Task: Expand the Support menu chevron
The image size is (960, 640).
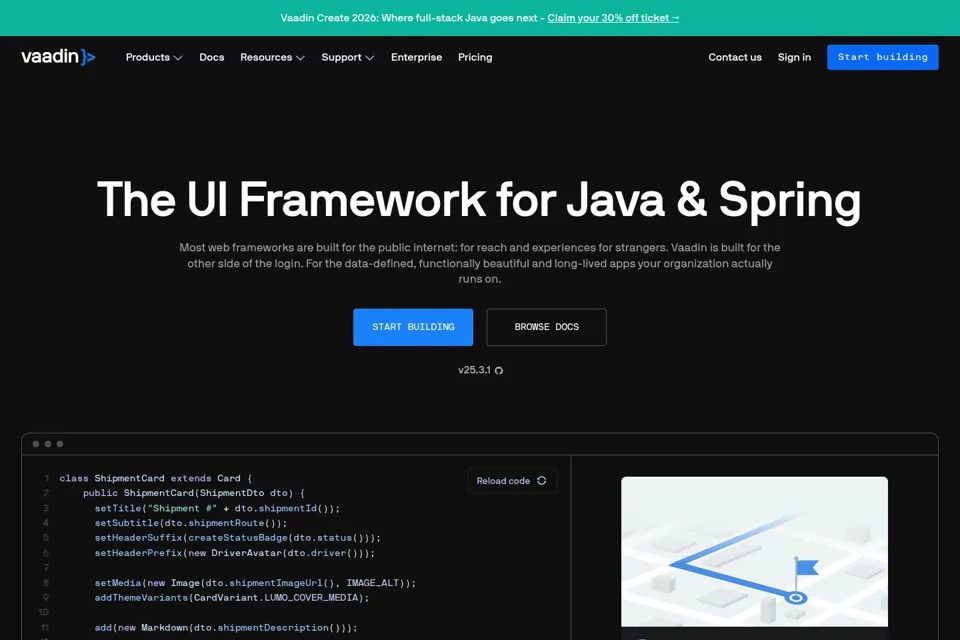Action: pos(370,58)
